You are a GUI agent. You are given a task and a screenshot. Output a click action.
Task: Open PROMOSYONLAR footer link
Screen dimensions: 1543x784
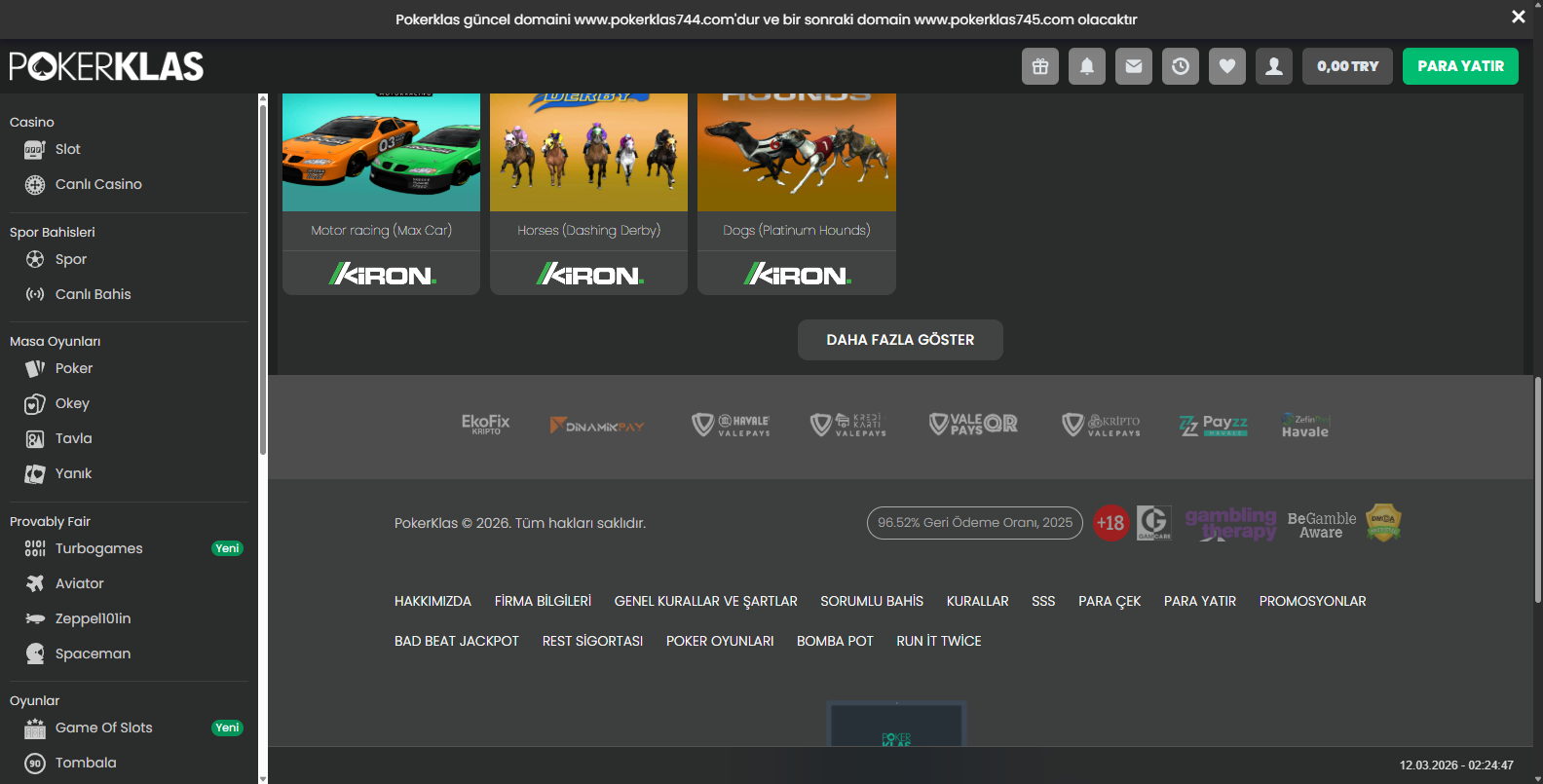click(x=1312, y=601)
